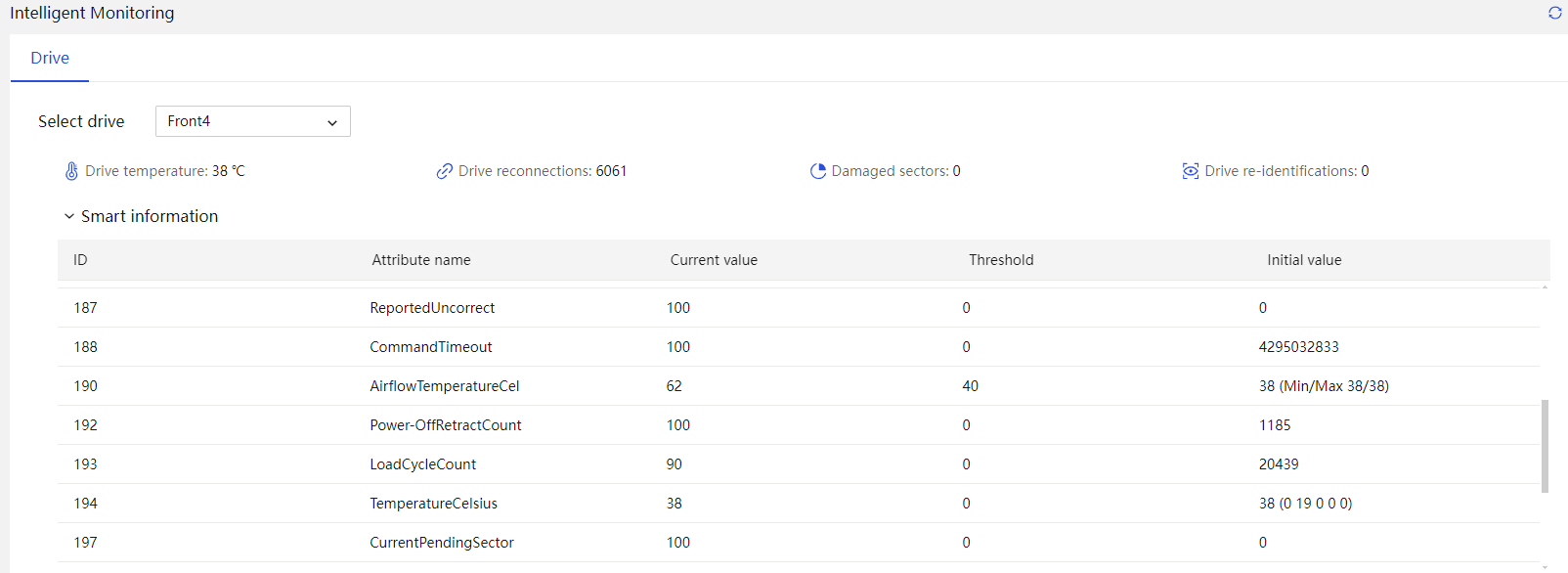Collapse the Smart information section chevron
This screenshot has height=573, width=1568.
pyautogui.click(x=69, y=216)
